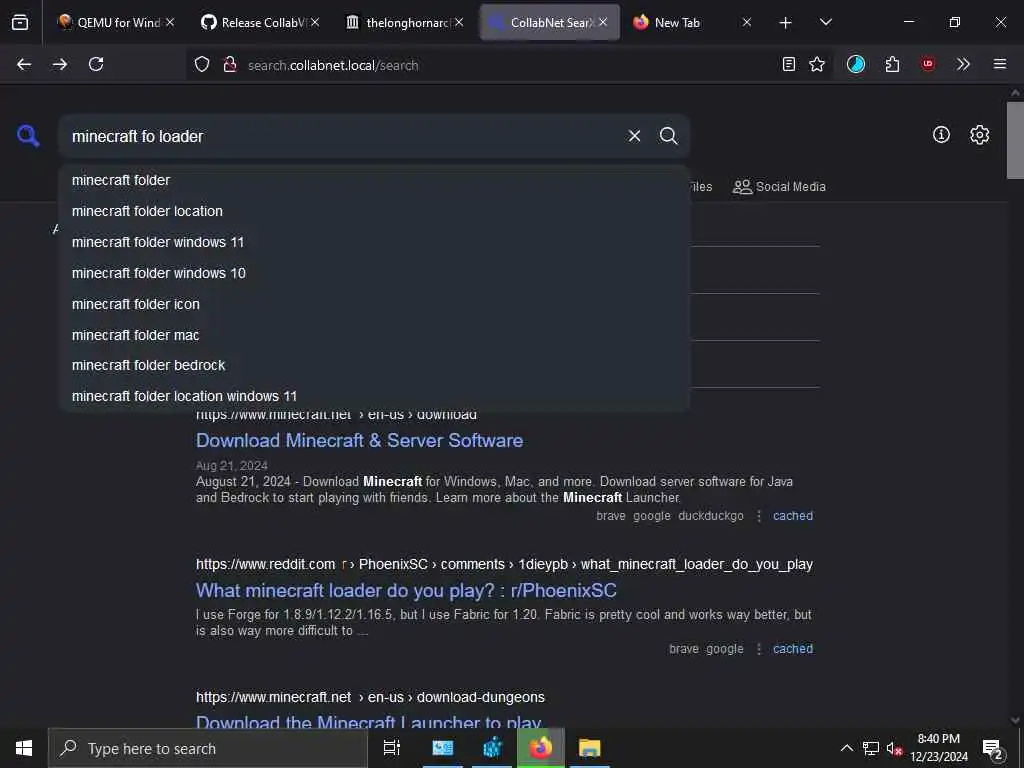Choose suggestion 'minecraft folder windows 11'
This screenshot has height=768, width=1024.
(374, 242)
